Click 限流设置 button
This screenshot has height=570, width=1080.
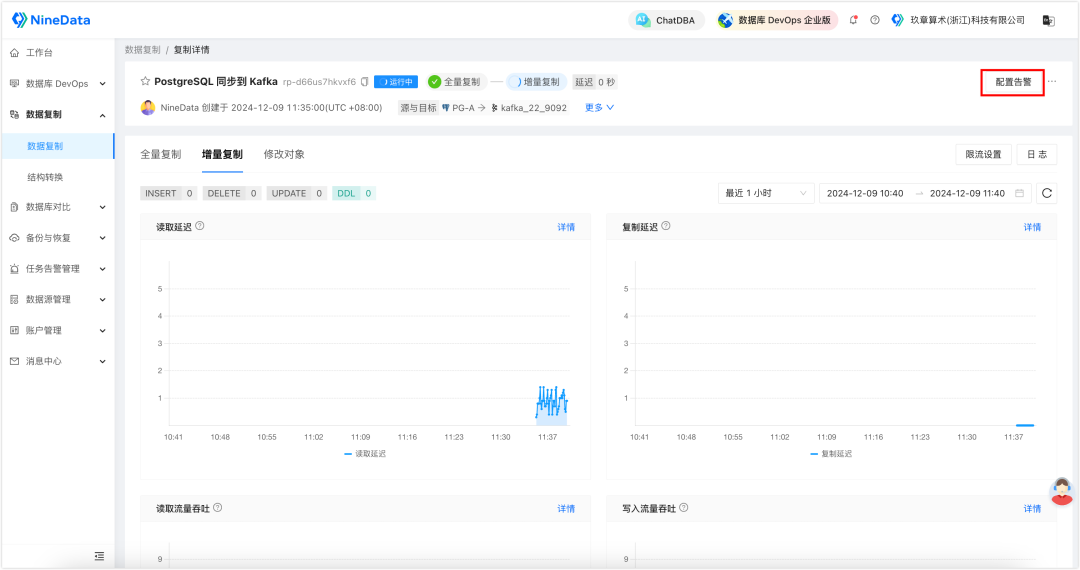pyautogui.click(x=983, y=154)
